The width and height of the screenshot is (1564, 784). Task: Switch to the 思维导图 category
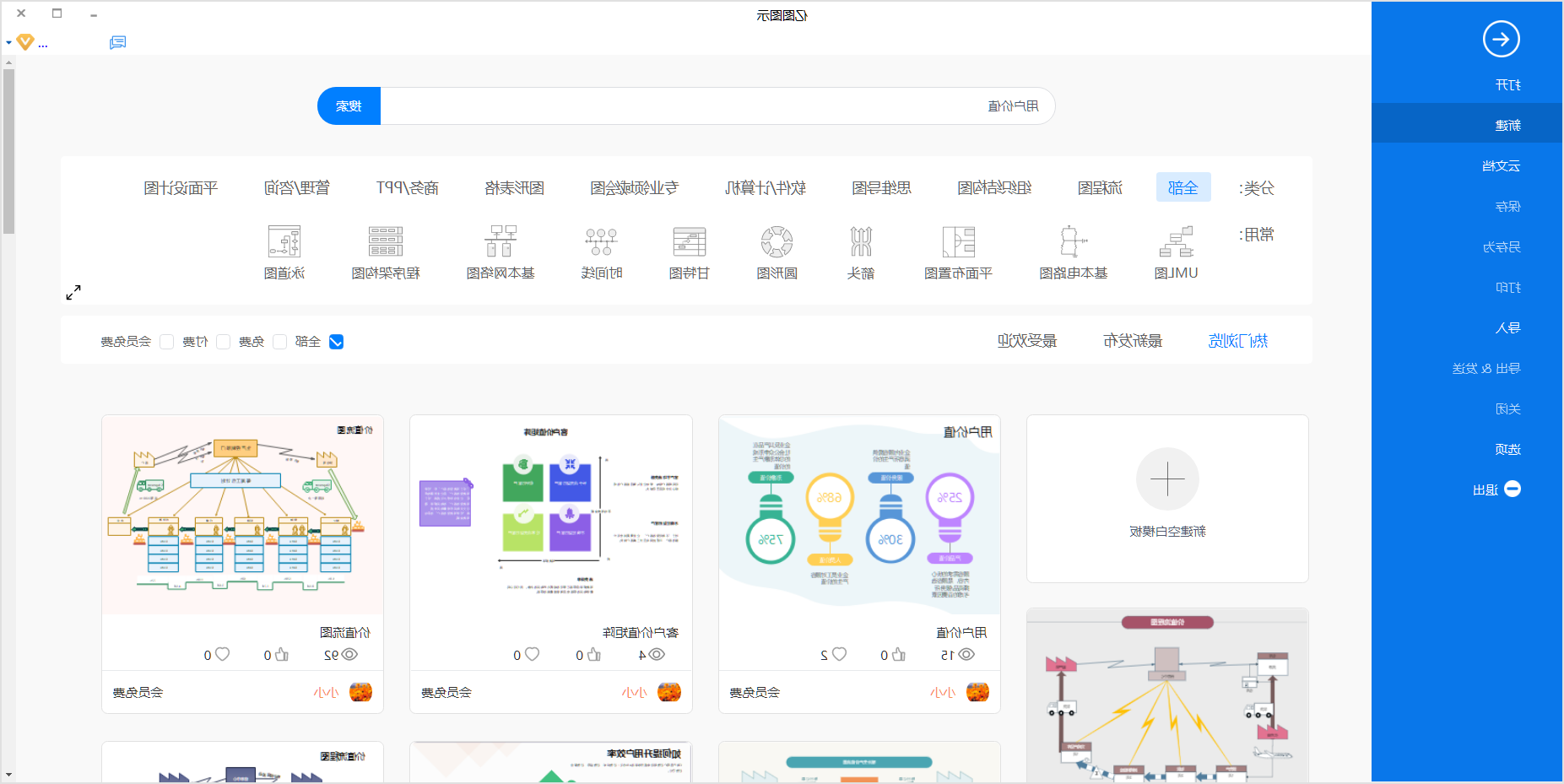click(x=881, y=187)
